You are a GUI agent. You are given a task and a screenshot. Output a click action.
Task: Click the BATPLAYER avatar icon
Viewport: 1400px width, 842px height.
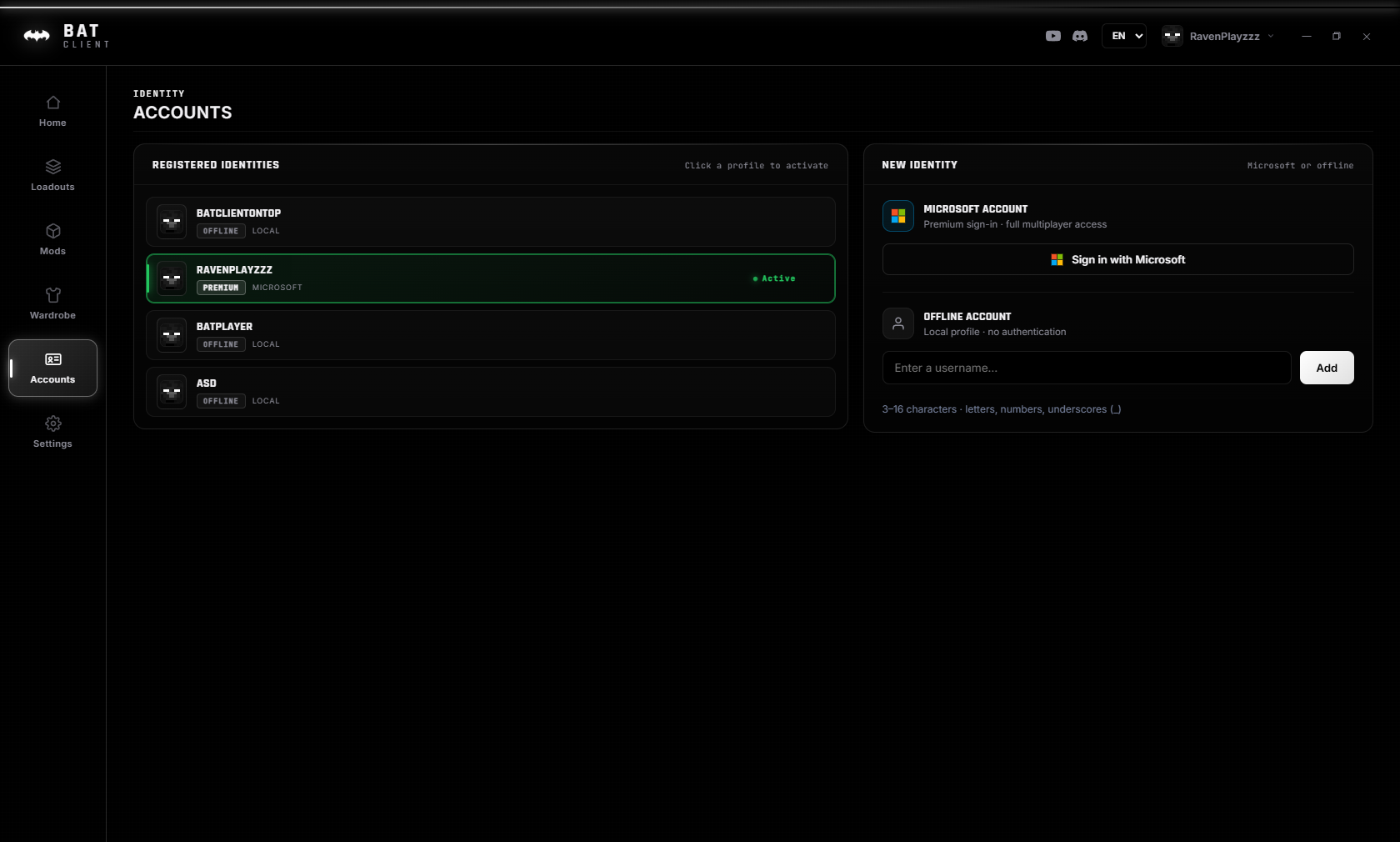(172, 335)
